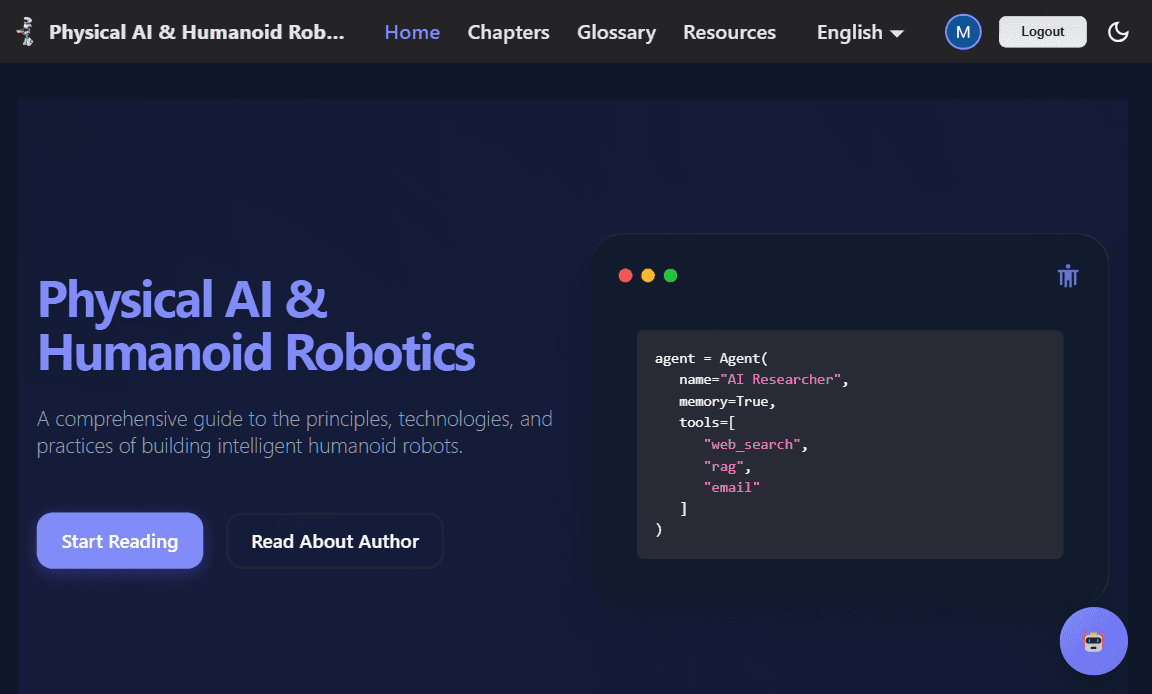The width and height of the screenshot is (1152, 694).
Task: Click the memory=True code line
Action: pos(727,402)
